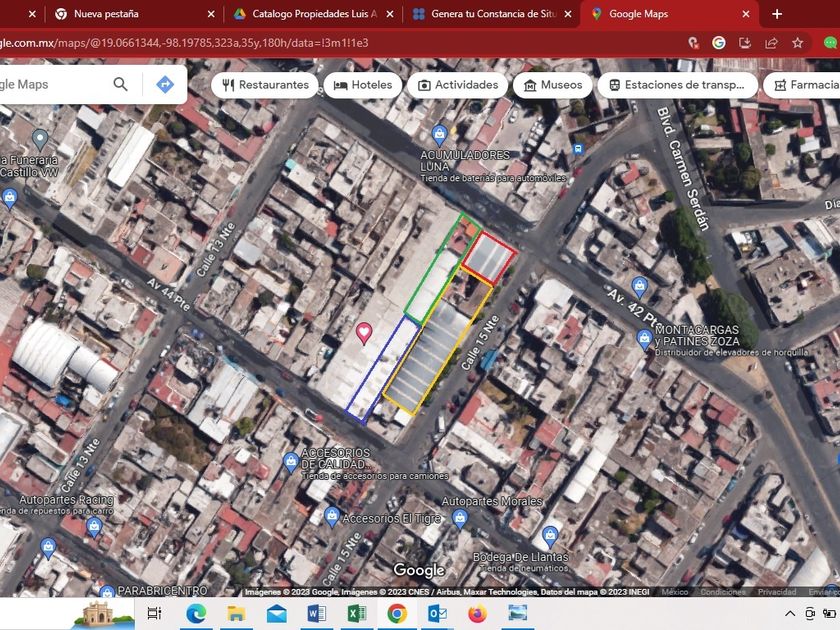
Task: Click the install app icon in address bar
Action: (x=745, y=43)
